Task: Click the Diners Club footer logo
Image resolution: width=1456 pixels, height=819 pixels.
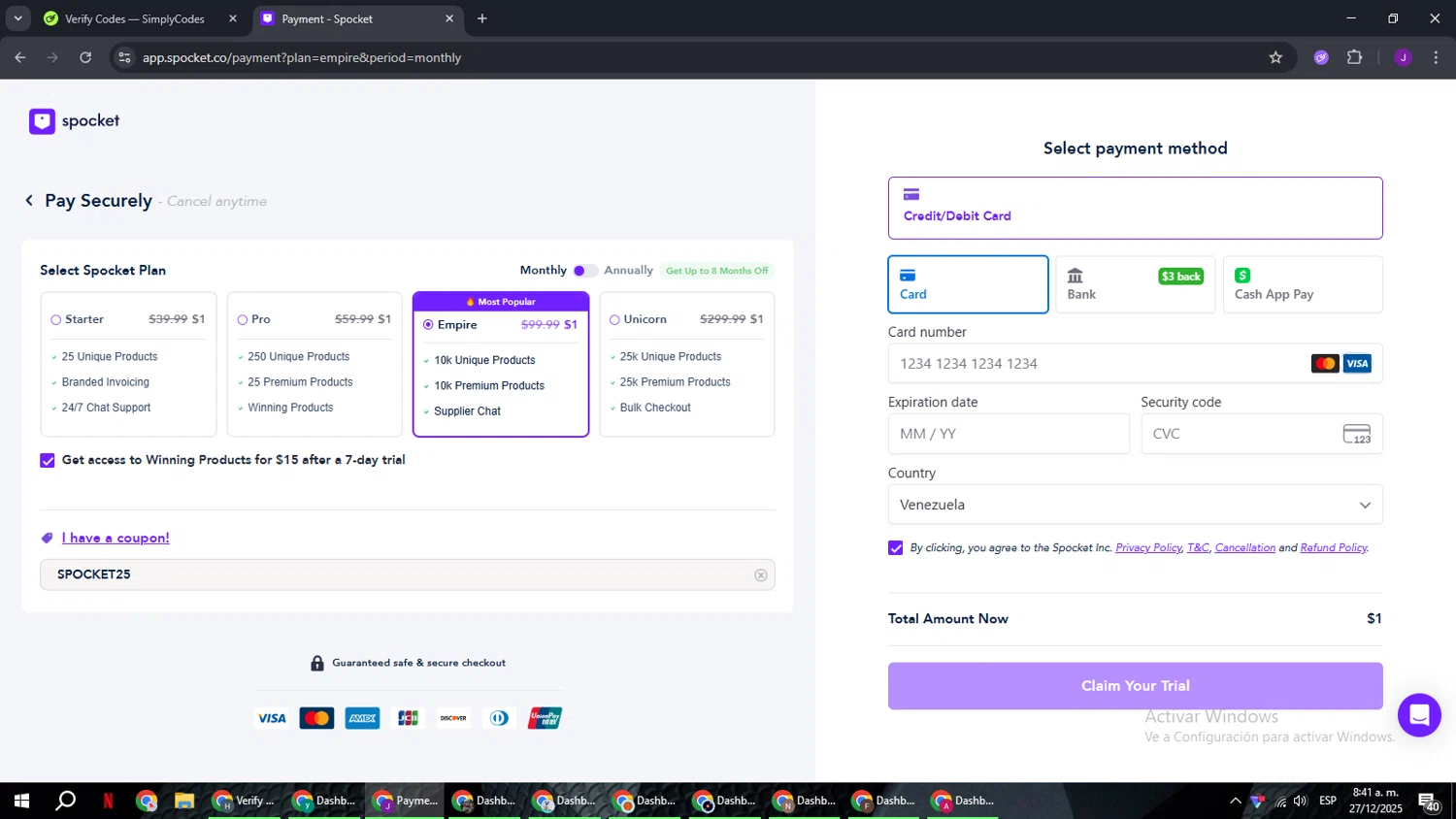Action: tap(499, 718)
